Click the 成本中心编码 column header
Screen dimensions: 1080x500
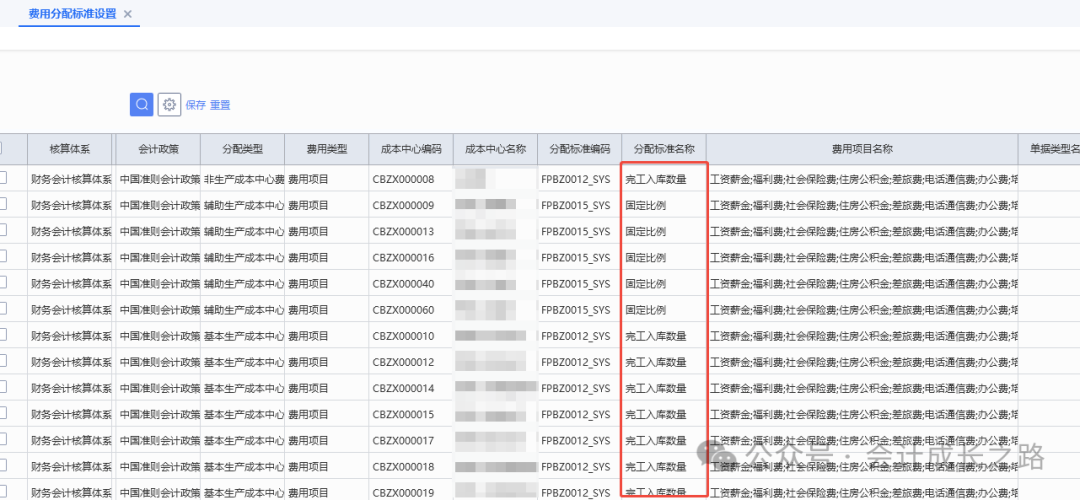pos(410,149)
